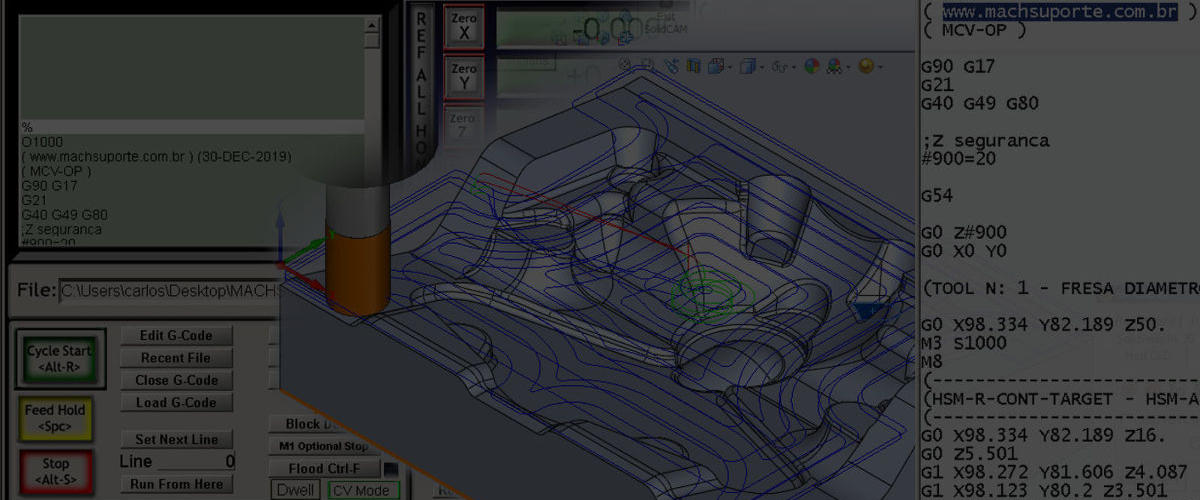This screenshot has height=500, width=1200.
Task: Select the G40 G49 G80 line in Mach3 G-code window
Action: coord(64,215)
